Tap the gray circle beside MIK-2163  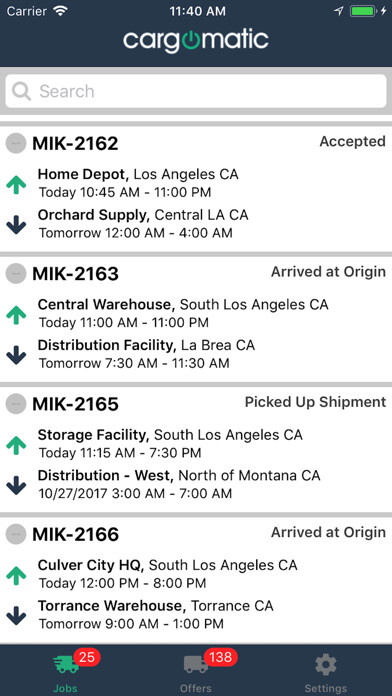pos(16,273)
